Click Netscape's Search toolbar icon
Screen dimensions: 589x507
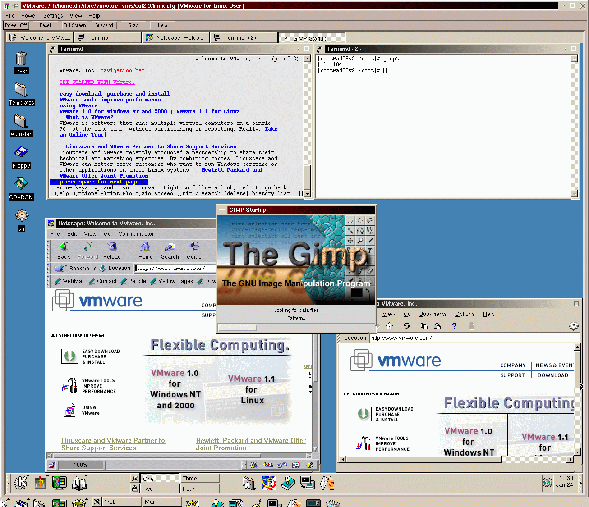169,247
